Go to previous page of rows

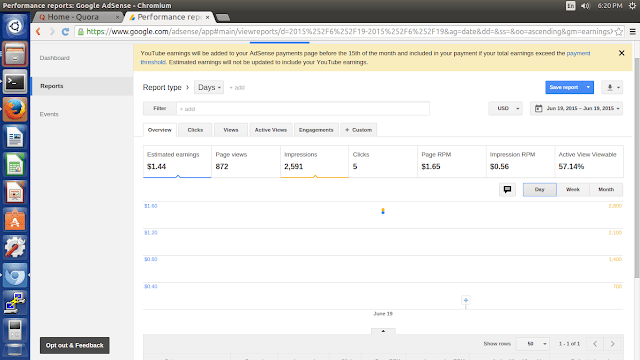595,344
